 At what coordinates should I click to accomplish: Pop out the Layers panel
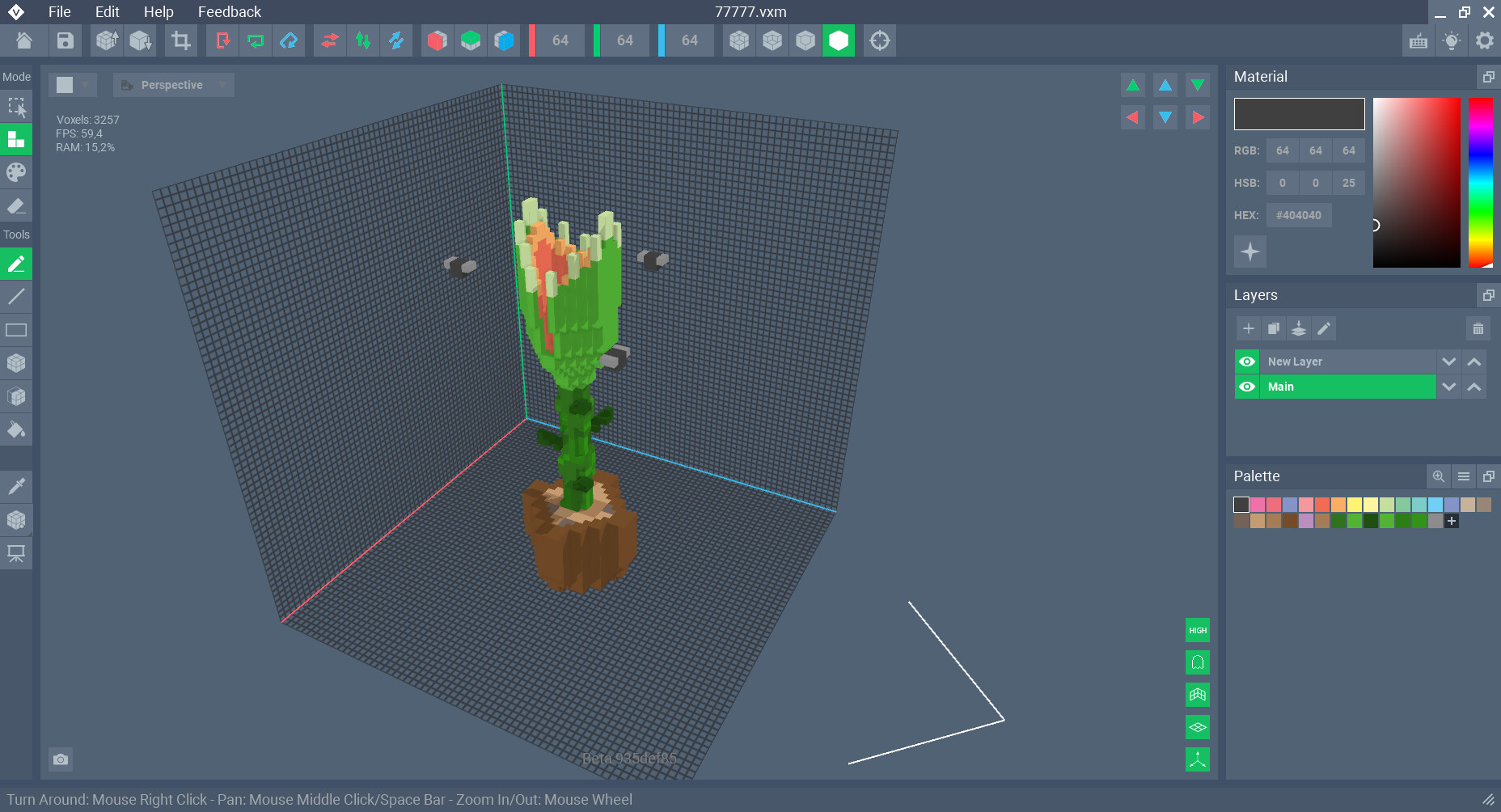click(x=1488, y=295)
